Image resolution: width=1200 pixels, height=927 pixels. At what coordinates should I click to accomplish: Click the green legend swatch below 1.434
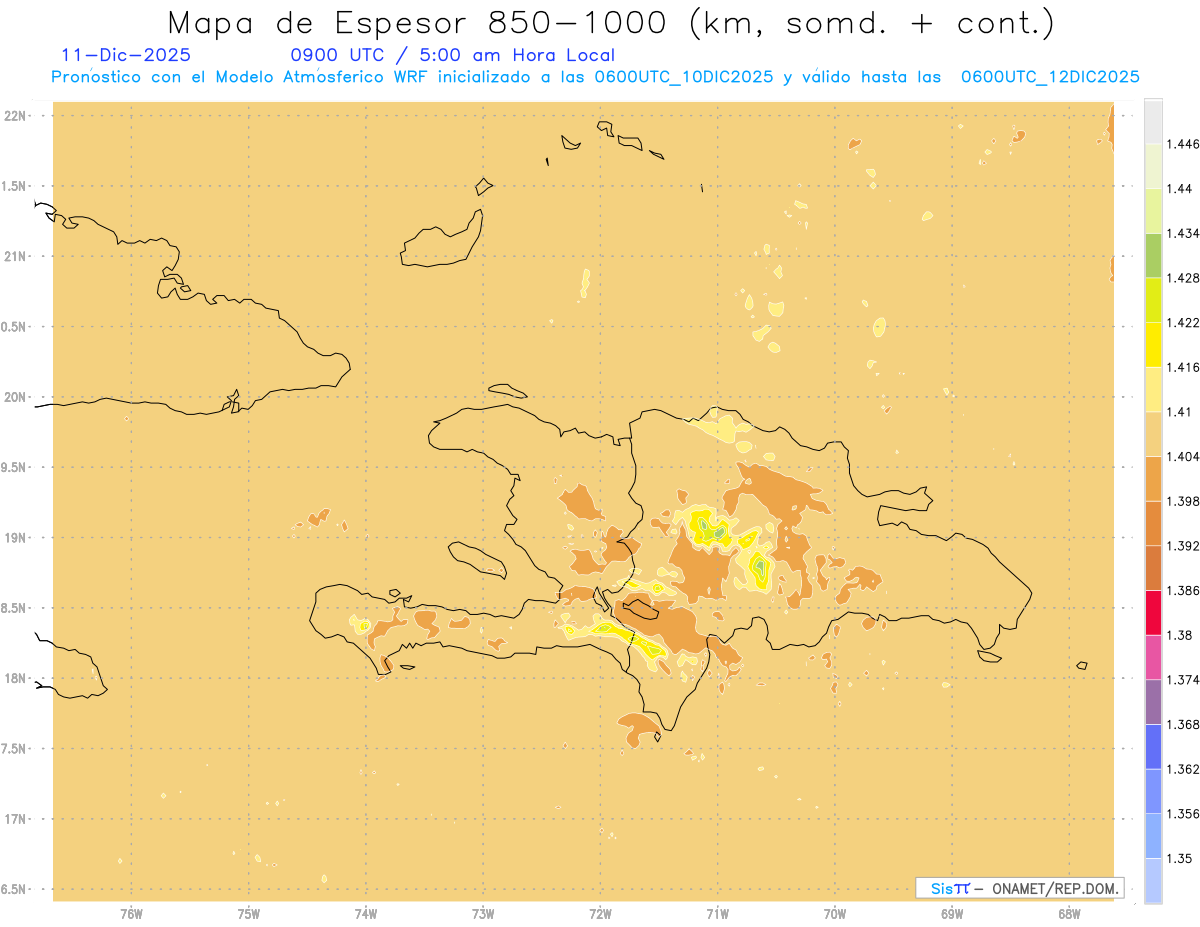1153,255
